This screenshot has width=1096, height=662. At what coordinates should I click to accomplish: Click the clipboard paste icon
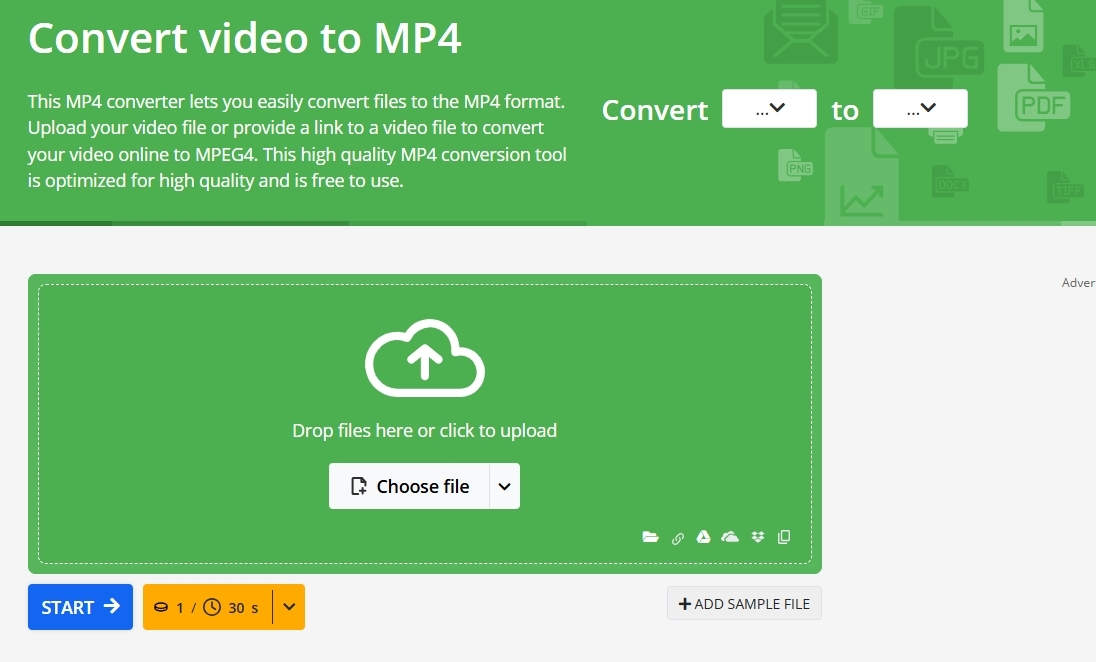[784, 537]
